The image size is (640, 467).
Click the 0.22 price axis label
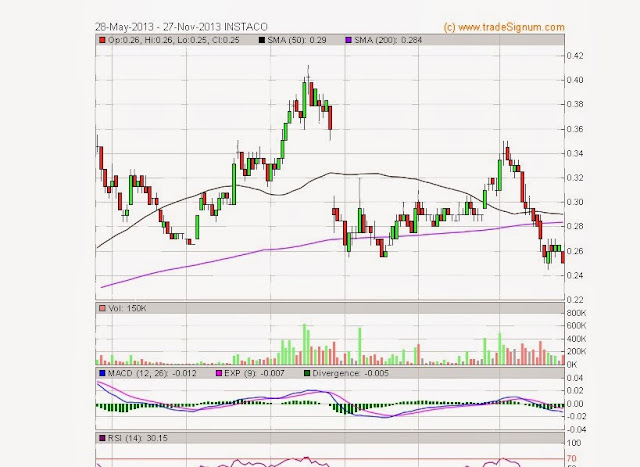(575, 300)
